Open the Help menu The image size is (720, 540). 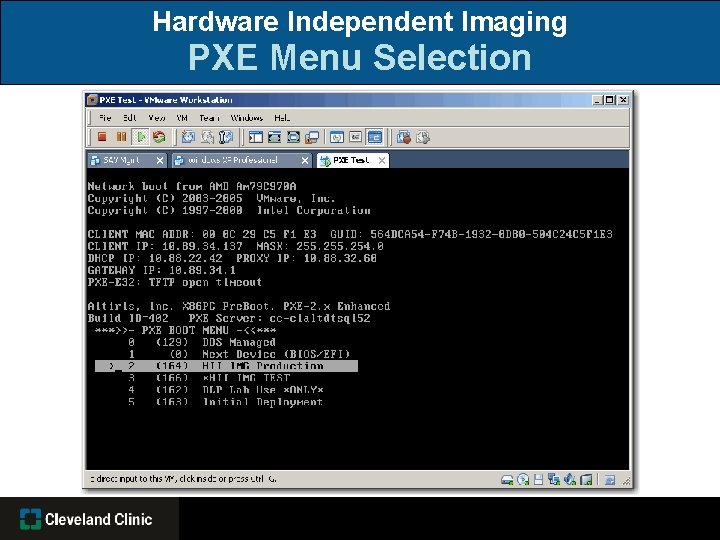point(282,118)
